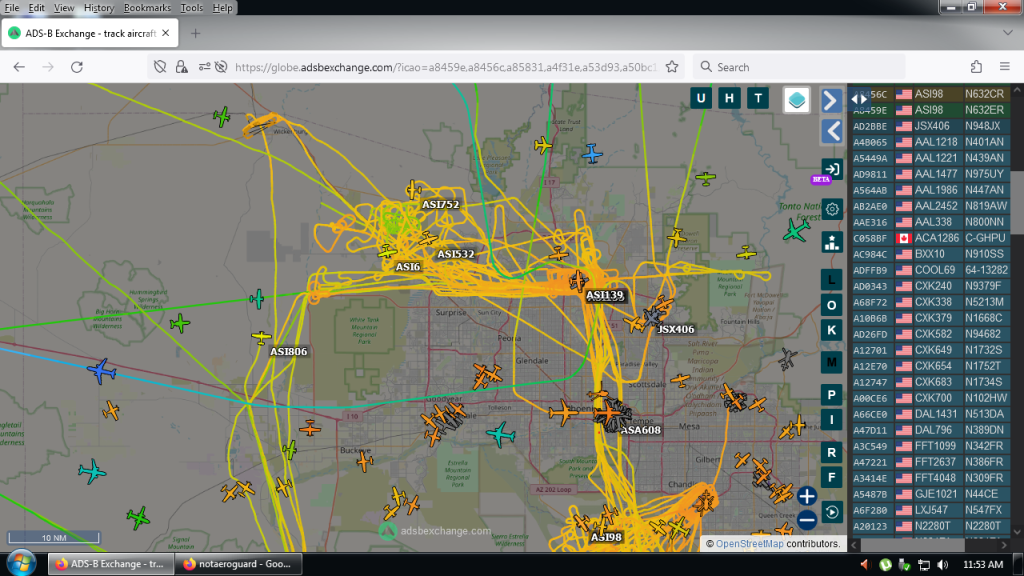Screen dimensions: 1024x576
Task: Open the Tools menu
Action: (191, 8)
